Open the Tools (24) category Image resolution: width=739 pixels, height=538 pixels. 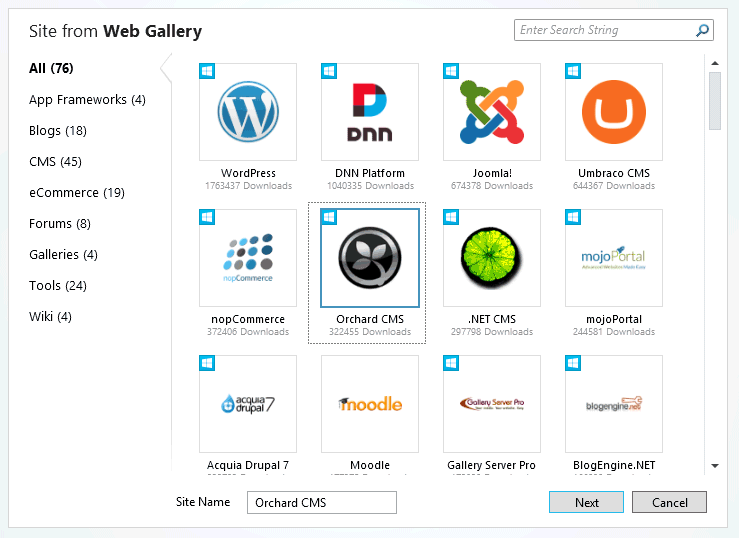tap(58, 285)
